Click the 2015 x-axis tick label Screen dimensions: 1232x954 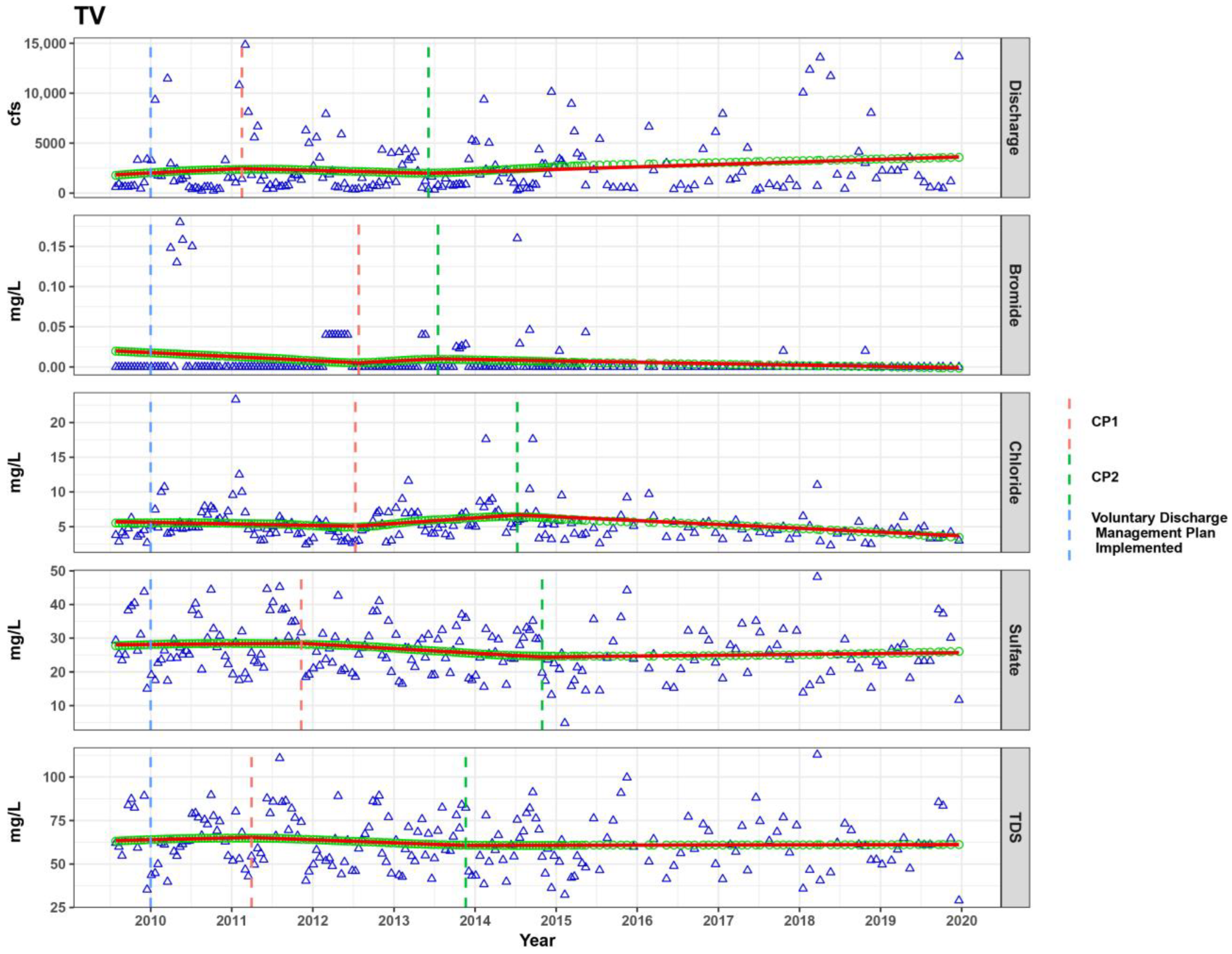556,920
